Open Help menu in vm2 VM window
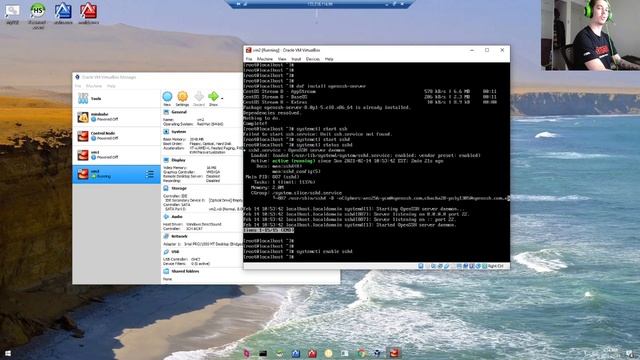This screenshot has width=640, height=360. [329, 59]
